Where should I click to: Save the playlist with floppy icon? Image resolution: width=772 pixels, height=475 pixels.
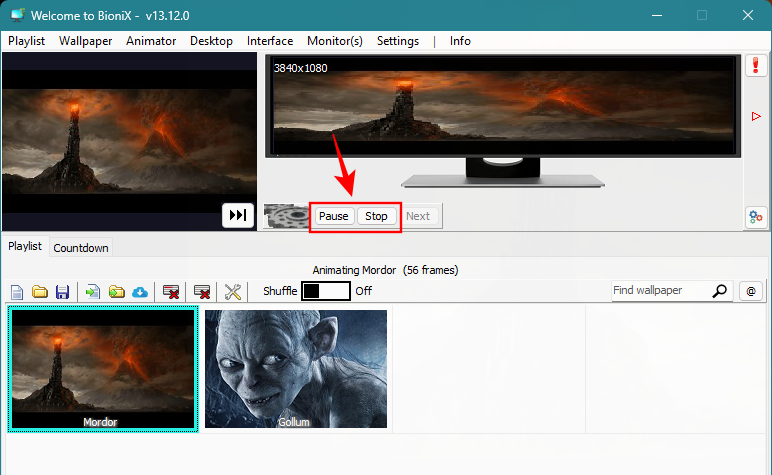63,292
